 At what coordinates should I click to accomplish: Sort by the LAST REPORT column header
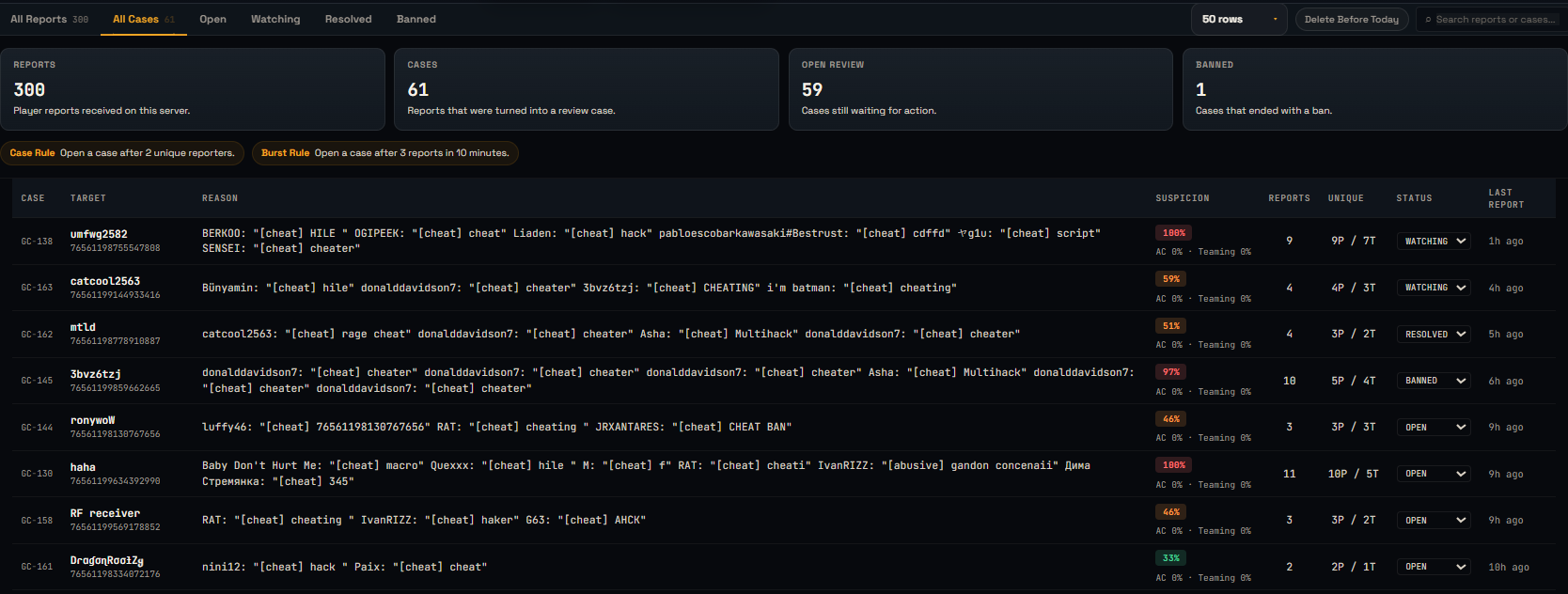click(1506, 198)
